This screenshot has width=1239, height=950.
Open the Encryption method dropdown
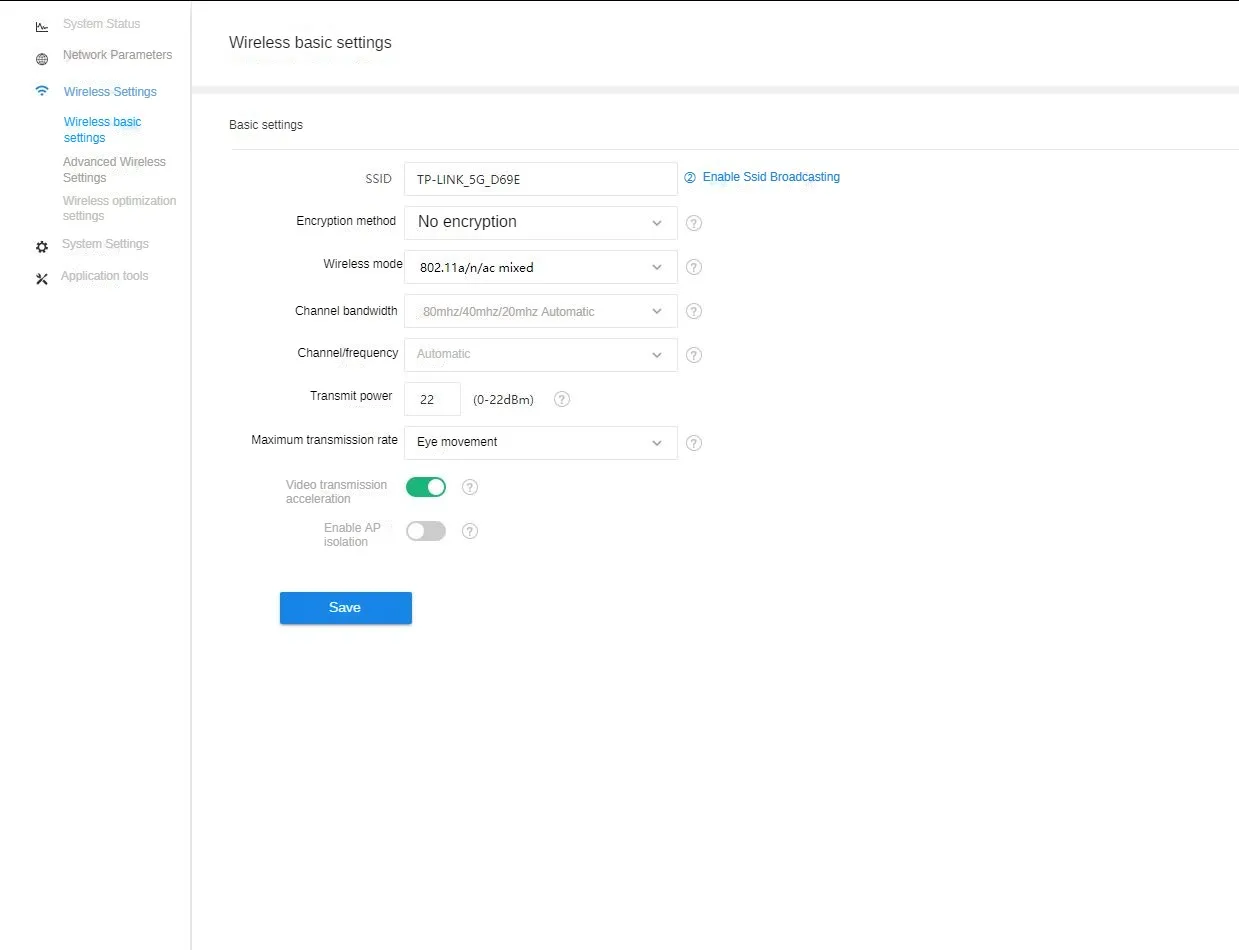click(540, 222)
